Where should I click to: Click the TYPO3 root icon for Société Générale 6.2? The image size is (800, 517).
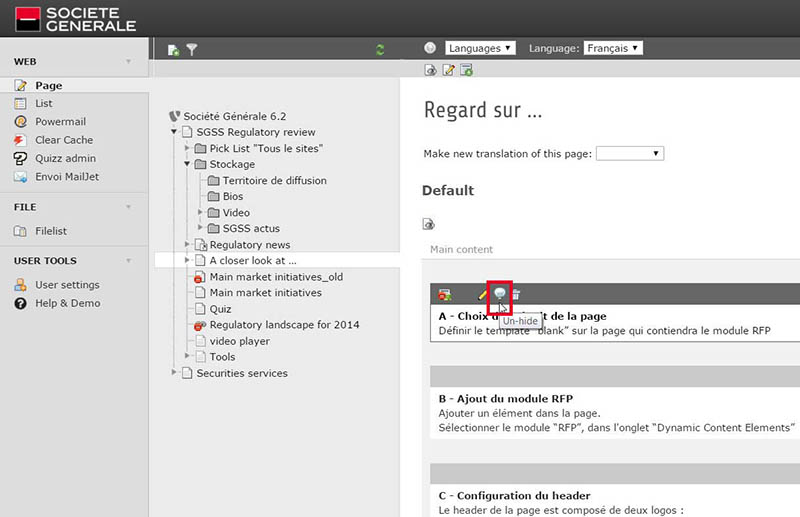pyautogui.click(x=174, y=116)
